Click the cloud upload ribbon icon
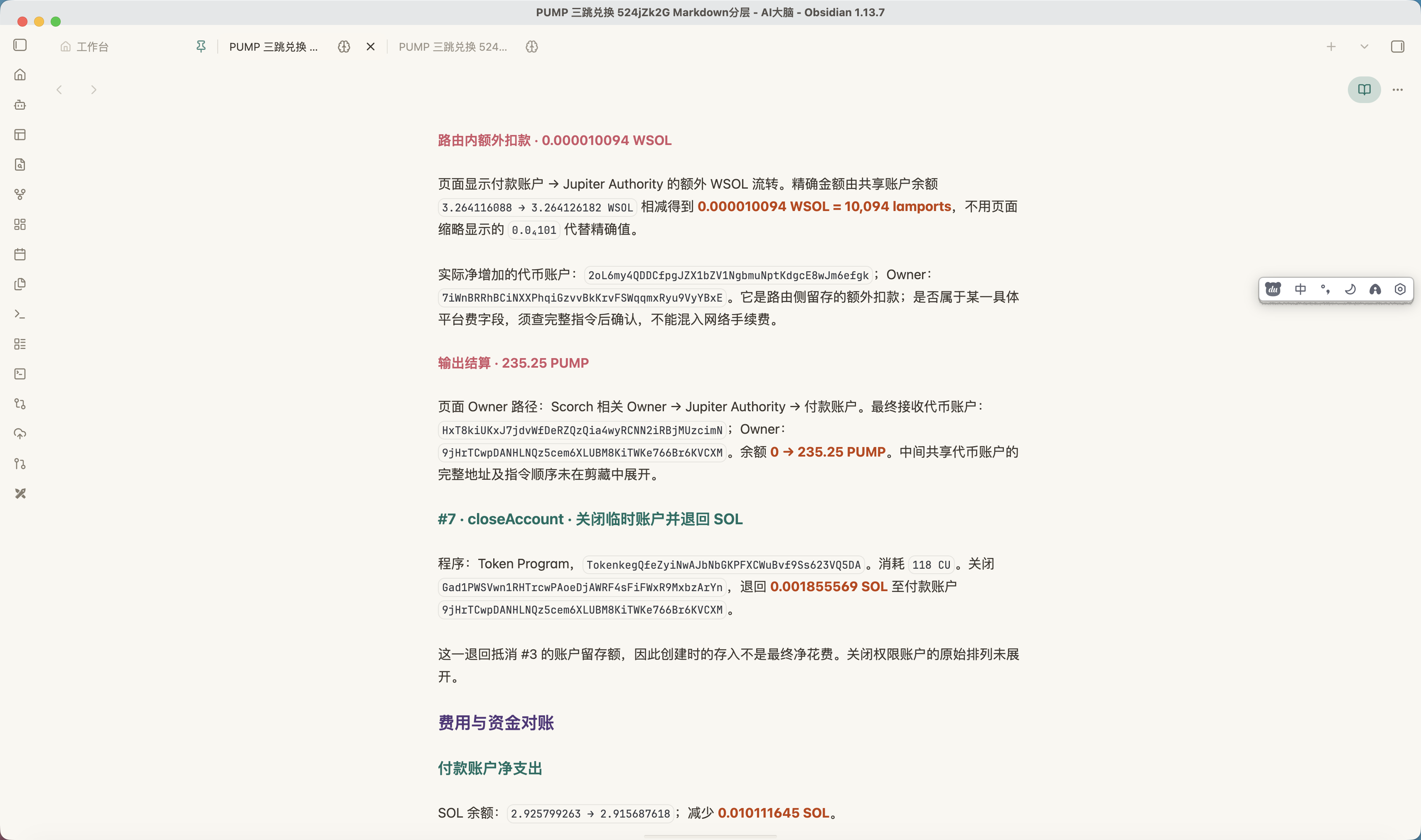 coord(20,434)
